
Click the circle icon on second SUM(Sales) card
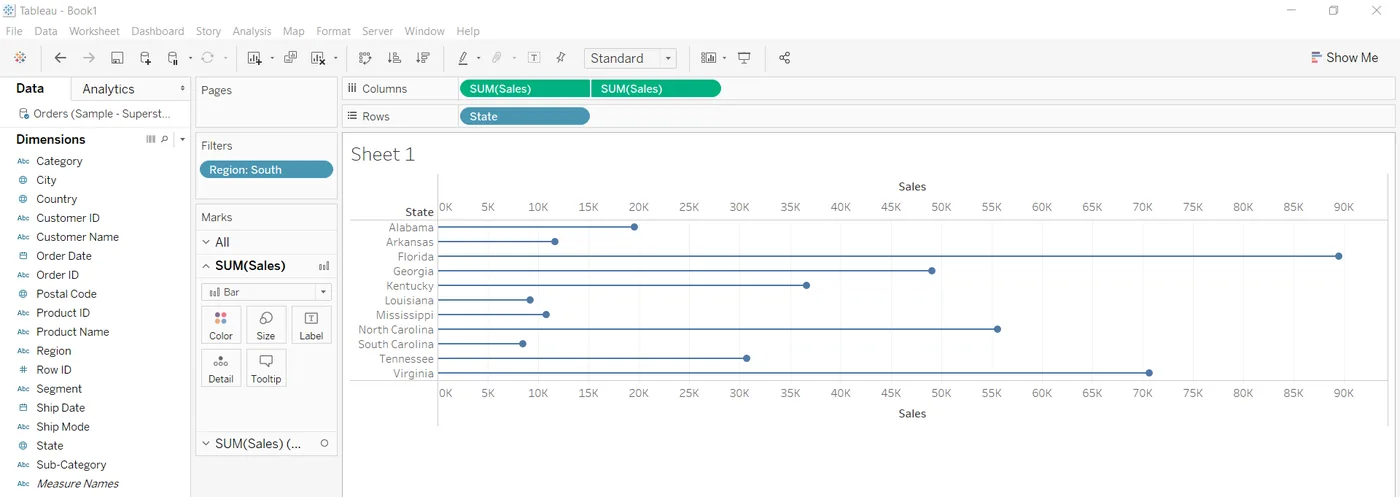pyautogui.click(x=324, y=443)
